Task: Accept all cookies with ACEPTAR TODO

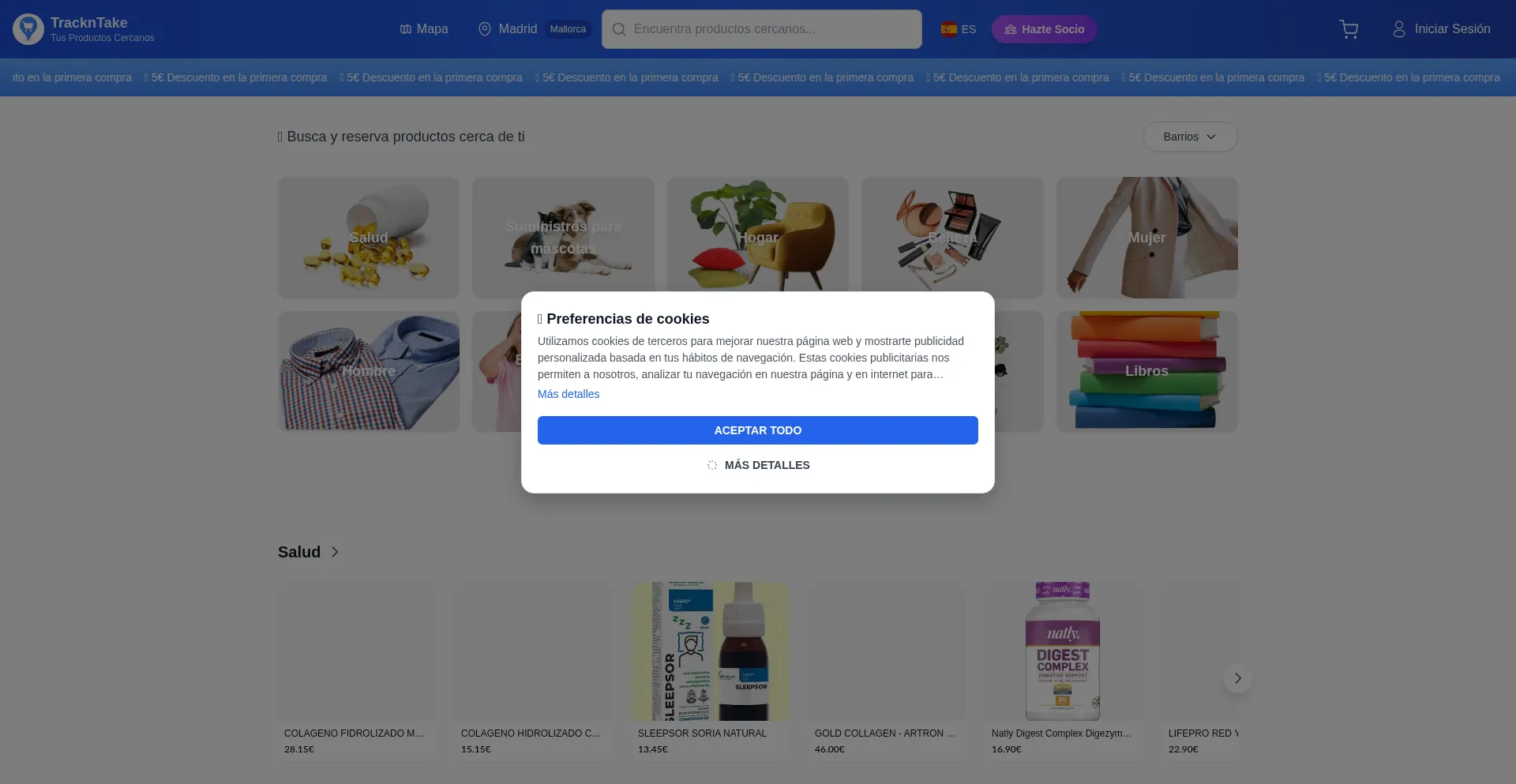Action: tap(757, 430)
